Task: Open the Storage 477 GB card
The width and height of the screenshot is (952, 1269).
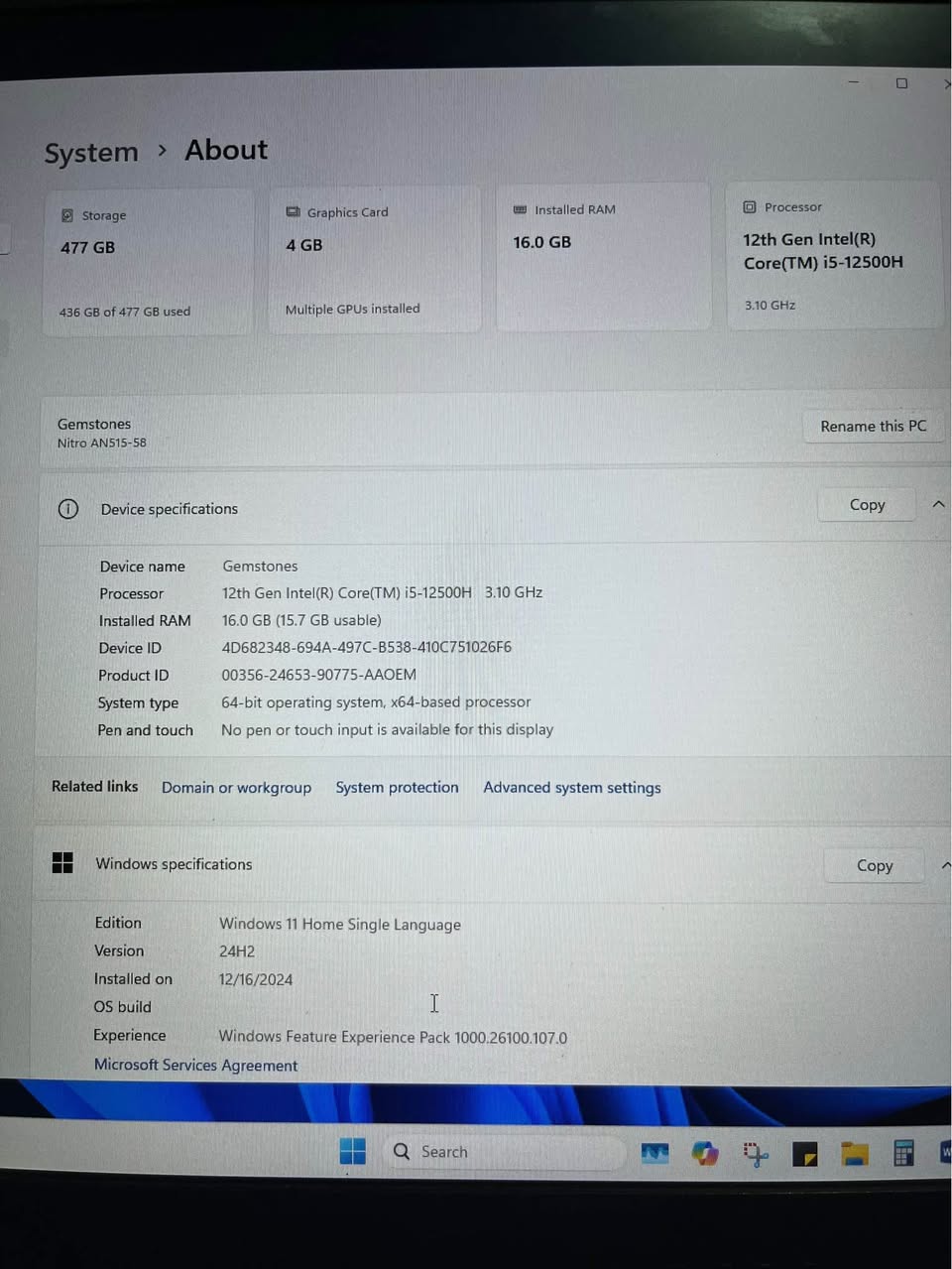Action: 149,262
